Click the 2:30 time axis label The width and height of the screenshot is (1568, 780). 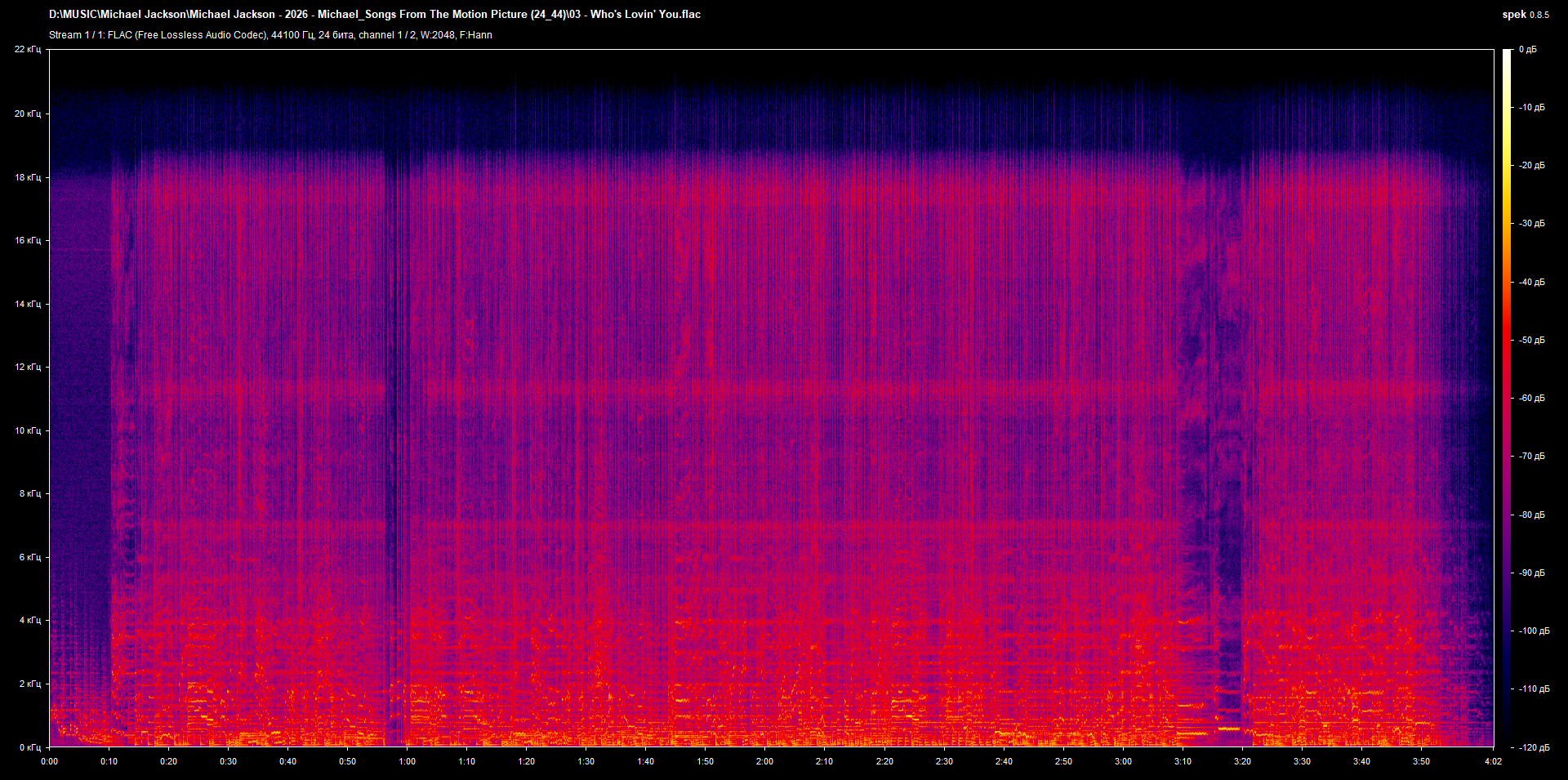944,761
